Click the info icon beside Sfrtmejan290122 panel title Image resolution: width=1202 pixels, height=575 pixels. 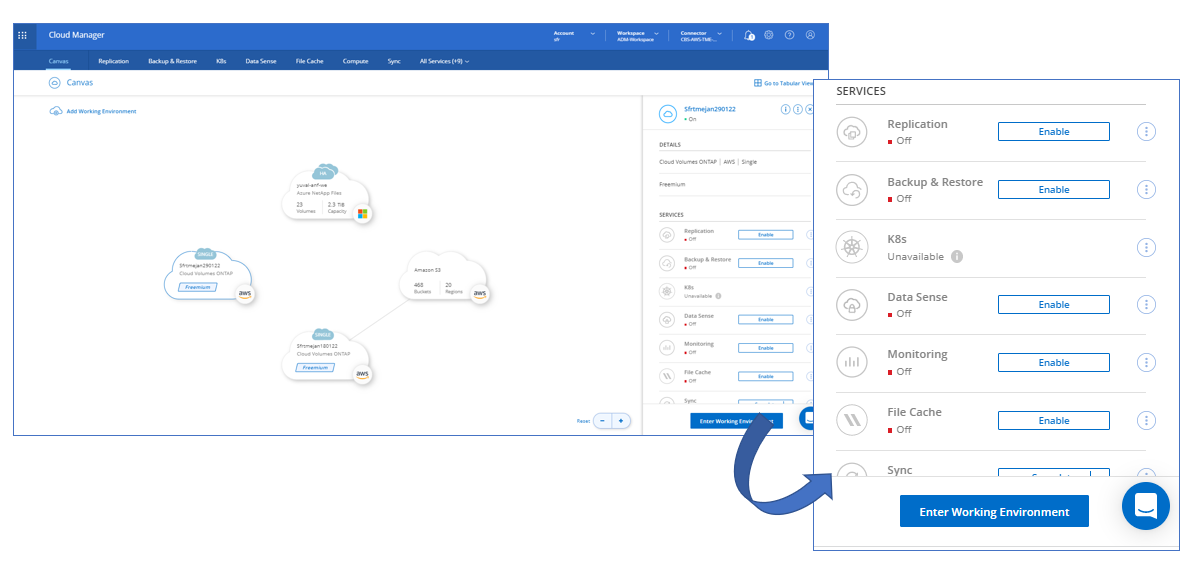tap(785, 109)
